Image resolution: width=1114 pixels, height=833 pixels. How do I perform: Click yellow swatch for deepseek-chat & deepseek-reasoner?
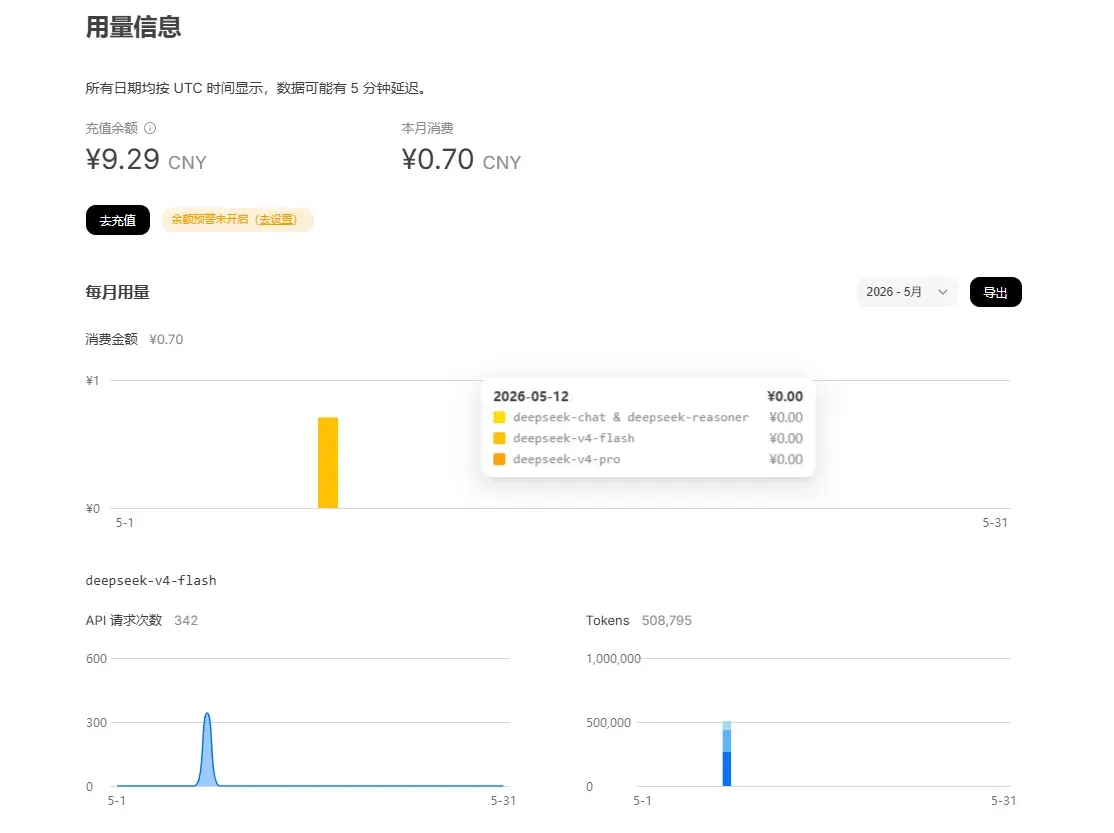pos(499,417)
